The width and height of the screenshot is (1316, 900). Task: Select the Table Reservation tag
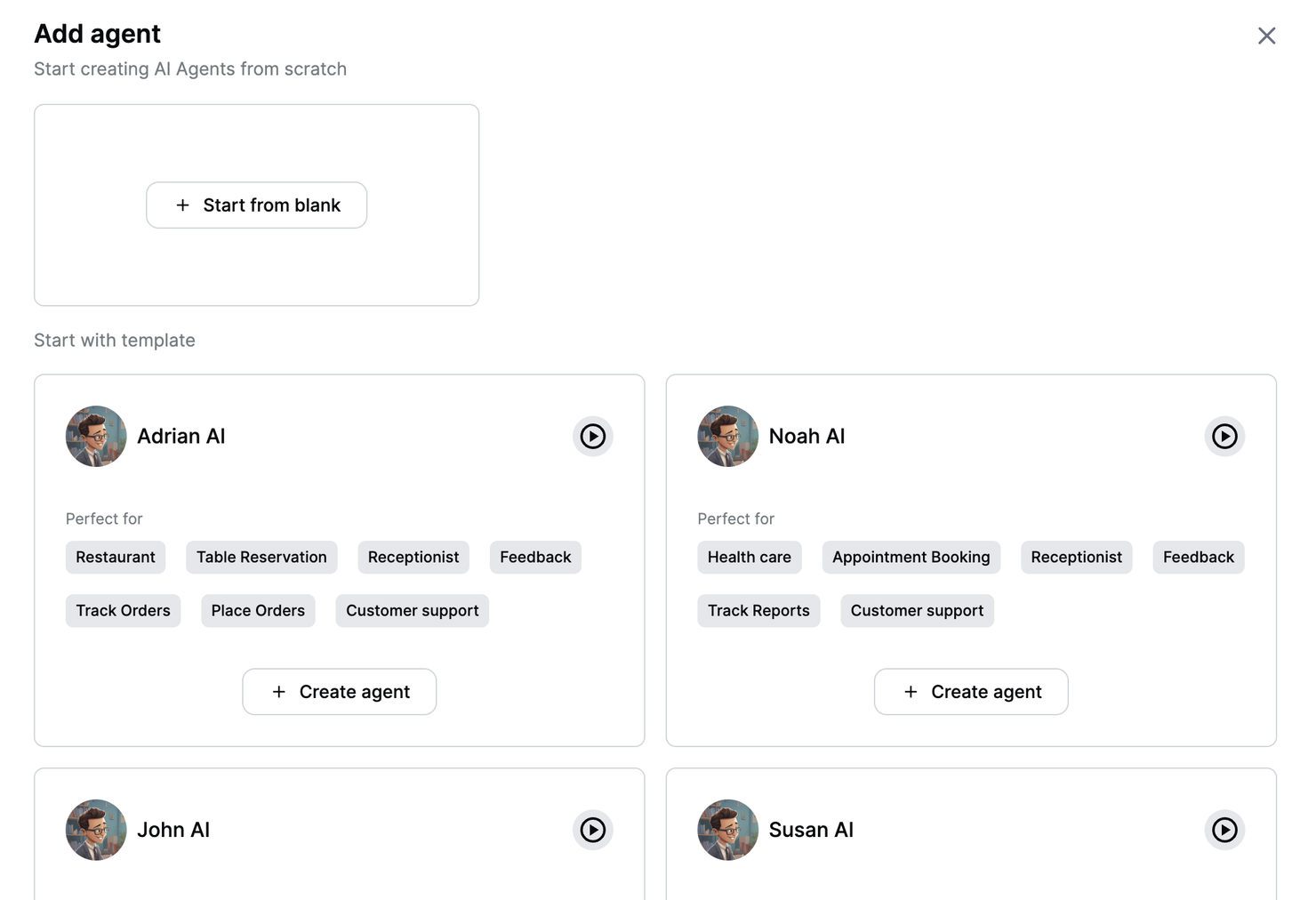coord(261,558)
